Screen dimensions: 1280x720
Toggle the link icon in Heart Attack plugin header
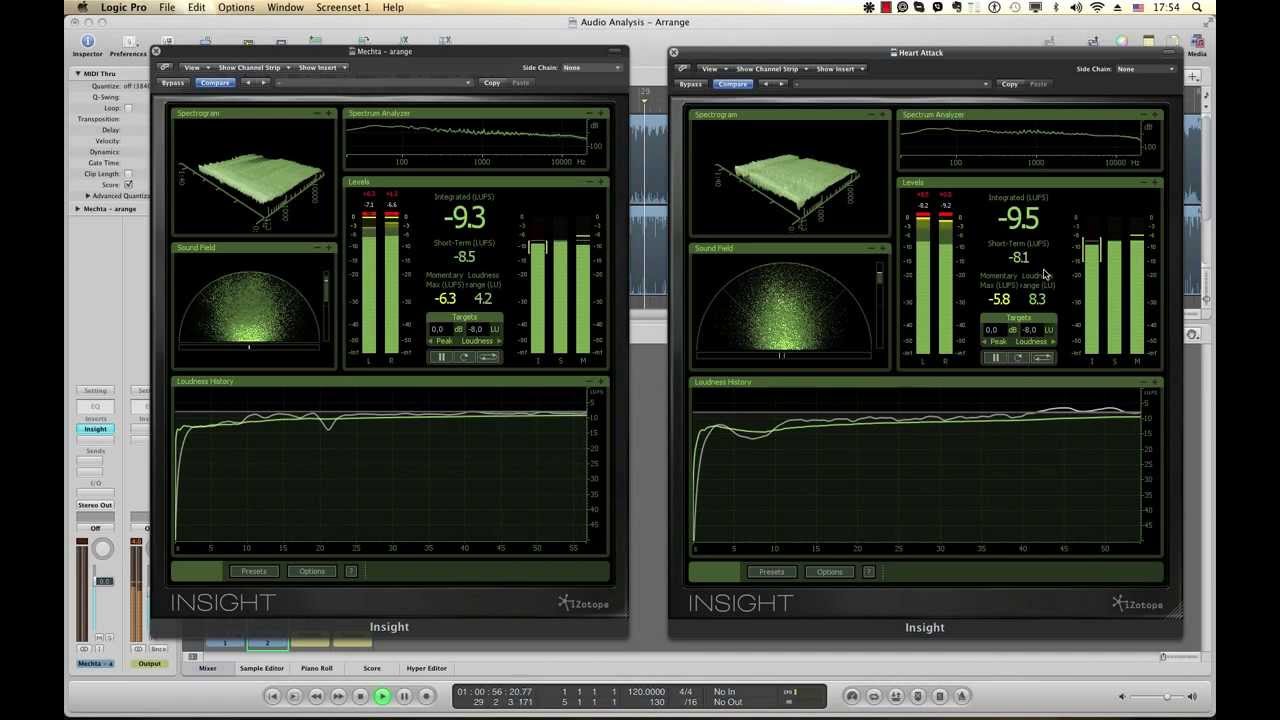click(682, 69)
